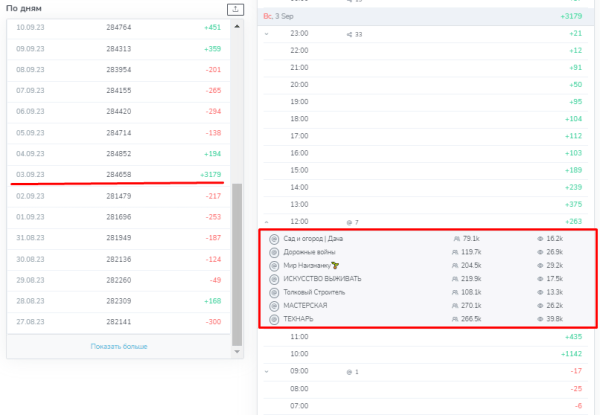Click the avatar icon beside ТЕХНАРЬ
600x415 pixels.
pos(275,318)
